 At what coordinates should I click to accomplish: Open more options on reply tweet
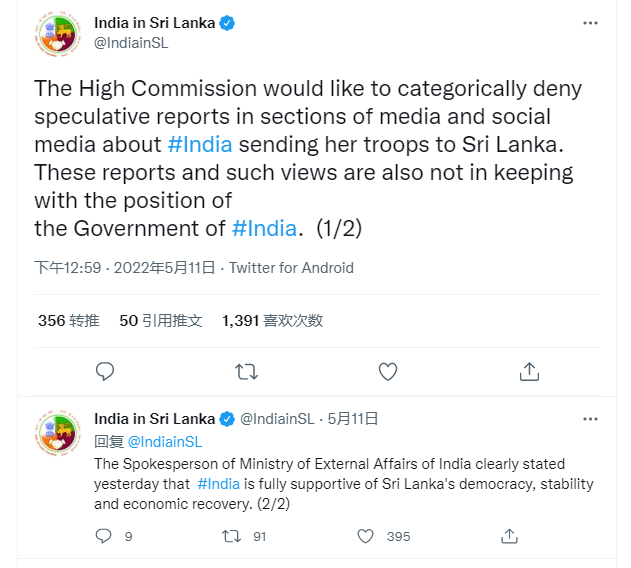(x=594, y=419)
